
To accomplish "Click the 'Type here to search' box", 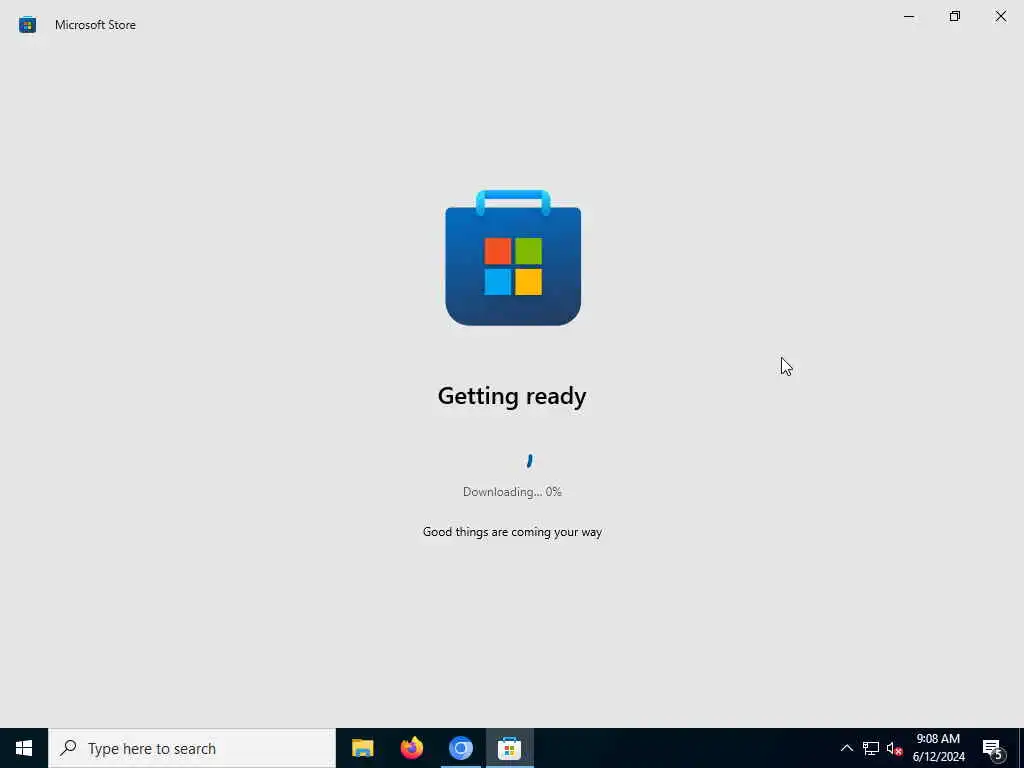I will tap(192, 748).
